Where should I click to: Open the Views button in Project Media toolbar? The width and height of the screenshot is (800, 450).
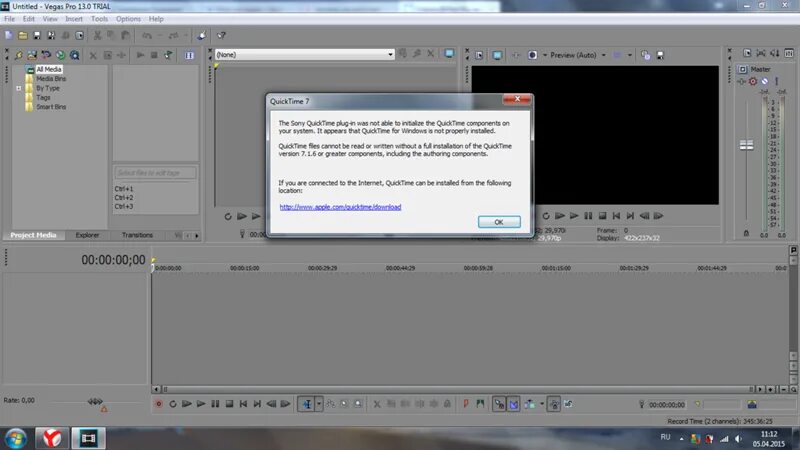click(189, 55)
